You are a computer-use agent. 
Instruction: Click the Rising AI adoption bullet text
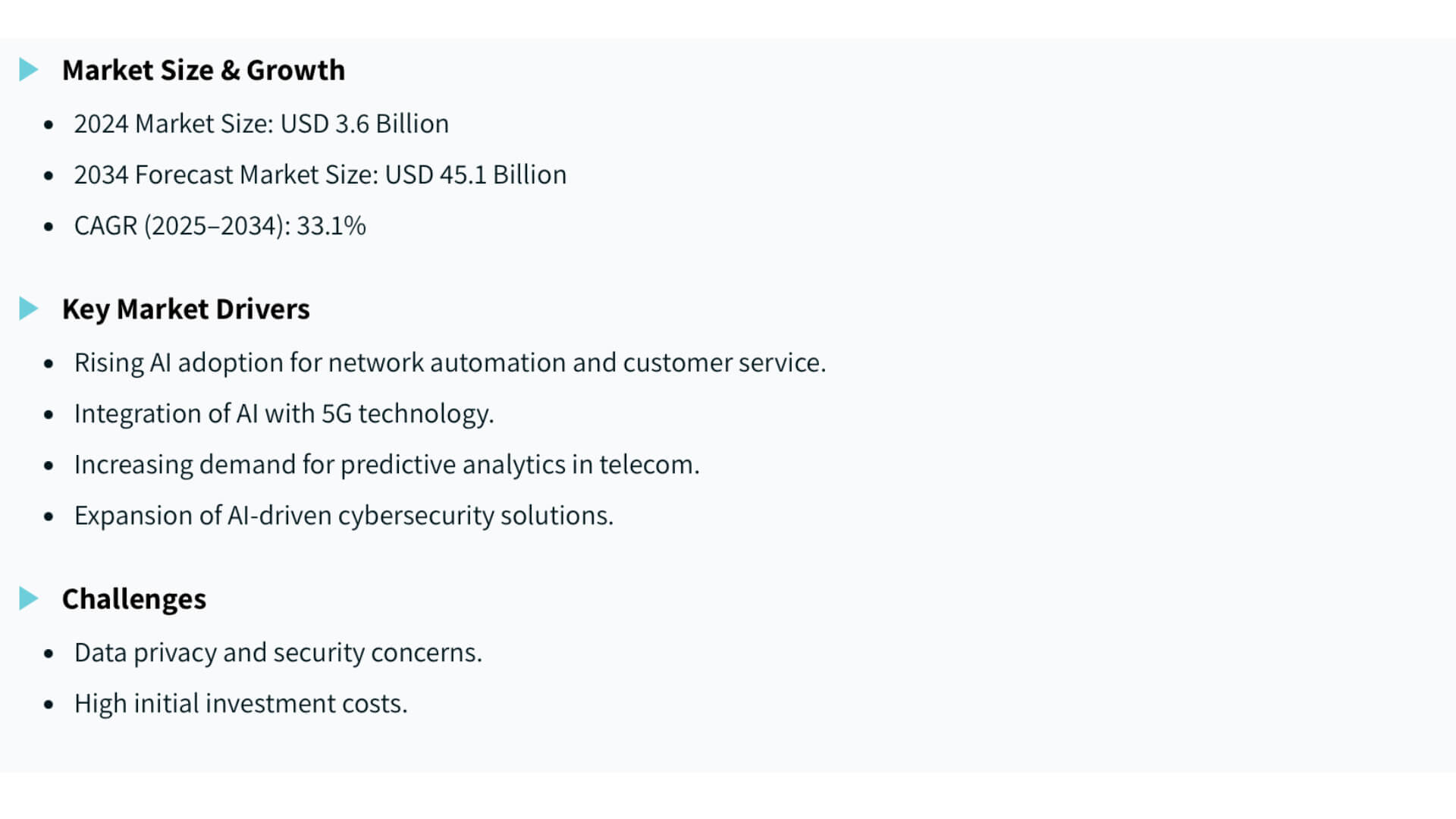[x=450, y=362]
